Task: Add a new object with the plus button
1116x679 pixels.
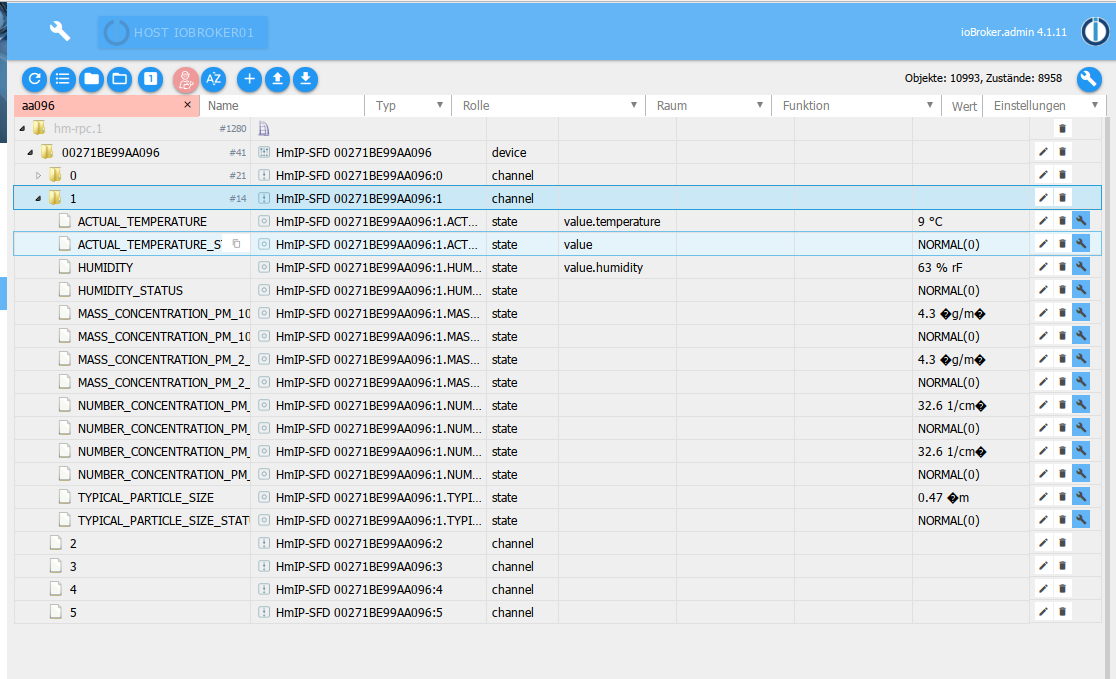Action: tap(249, 79)
